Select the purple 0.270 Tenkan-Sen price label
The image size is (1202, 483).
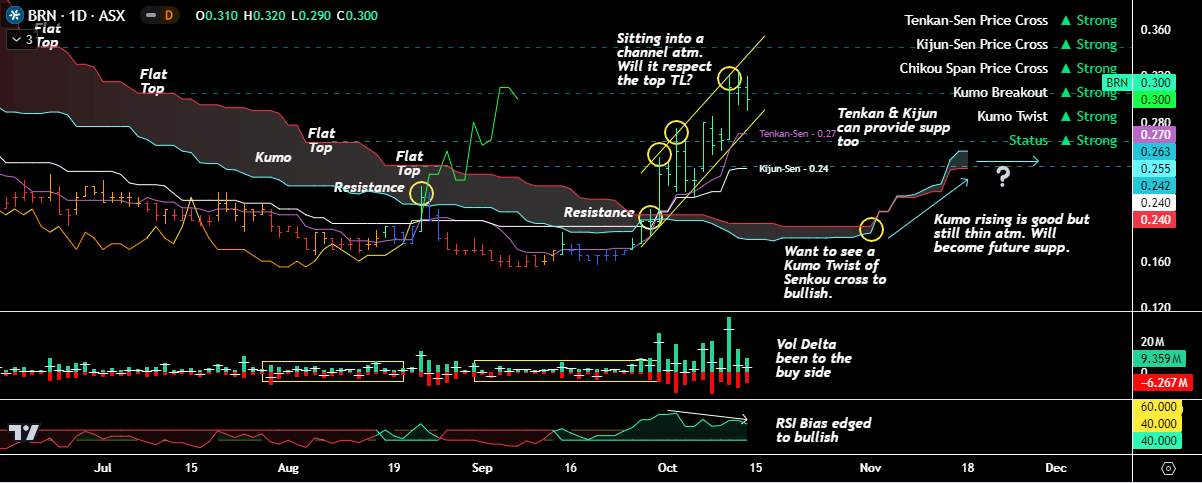pyautogui.click(x=1154, y=135)
